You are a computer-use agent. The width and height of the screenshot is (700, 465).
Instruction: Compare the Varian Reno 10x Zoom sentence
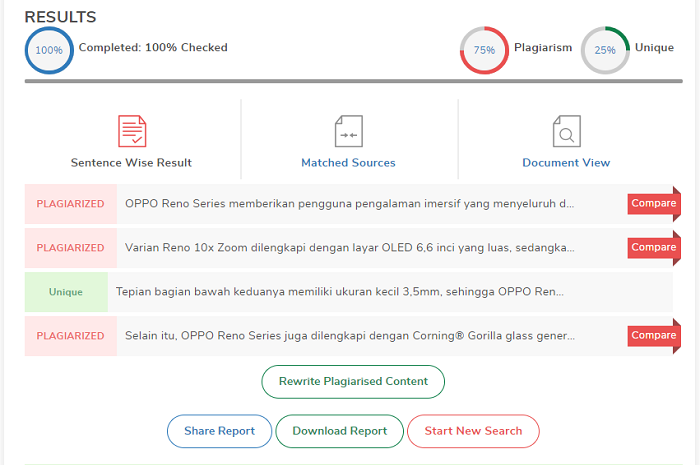(654, 248)
